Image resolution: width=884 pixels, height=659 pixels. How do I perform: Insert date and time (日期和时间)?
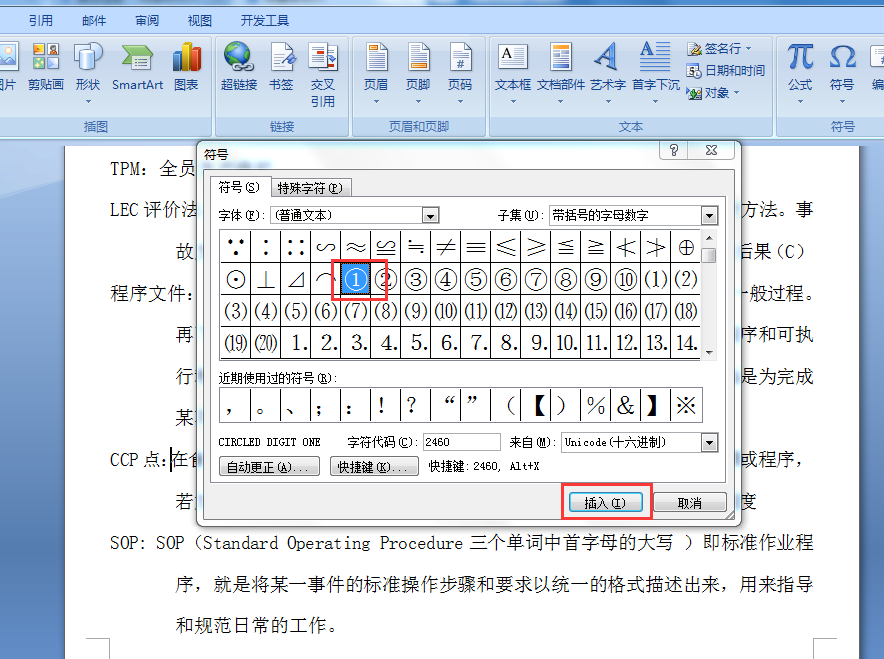click(x=726, y=70)
